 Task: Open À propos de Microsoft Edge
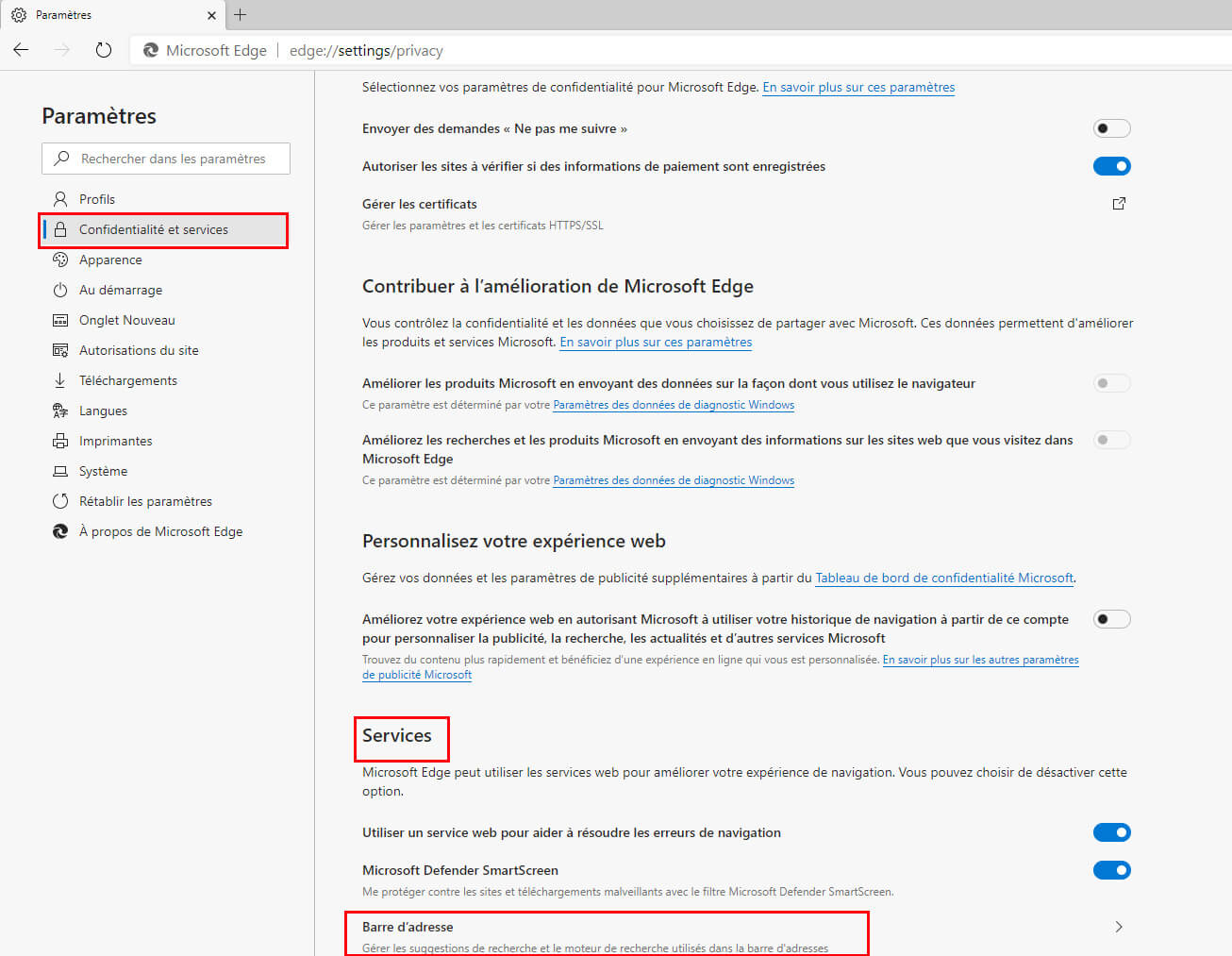[166, 531]
